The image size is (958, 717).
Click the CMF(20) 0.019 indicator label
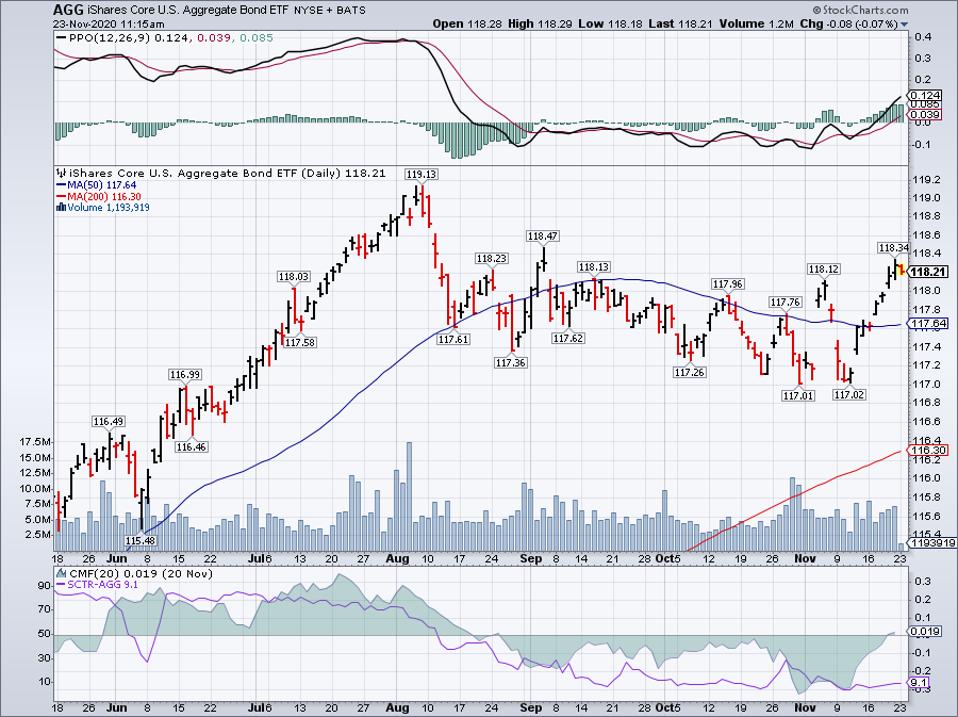click(140, 574)
